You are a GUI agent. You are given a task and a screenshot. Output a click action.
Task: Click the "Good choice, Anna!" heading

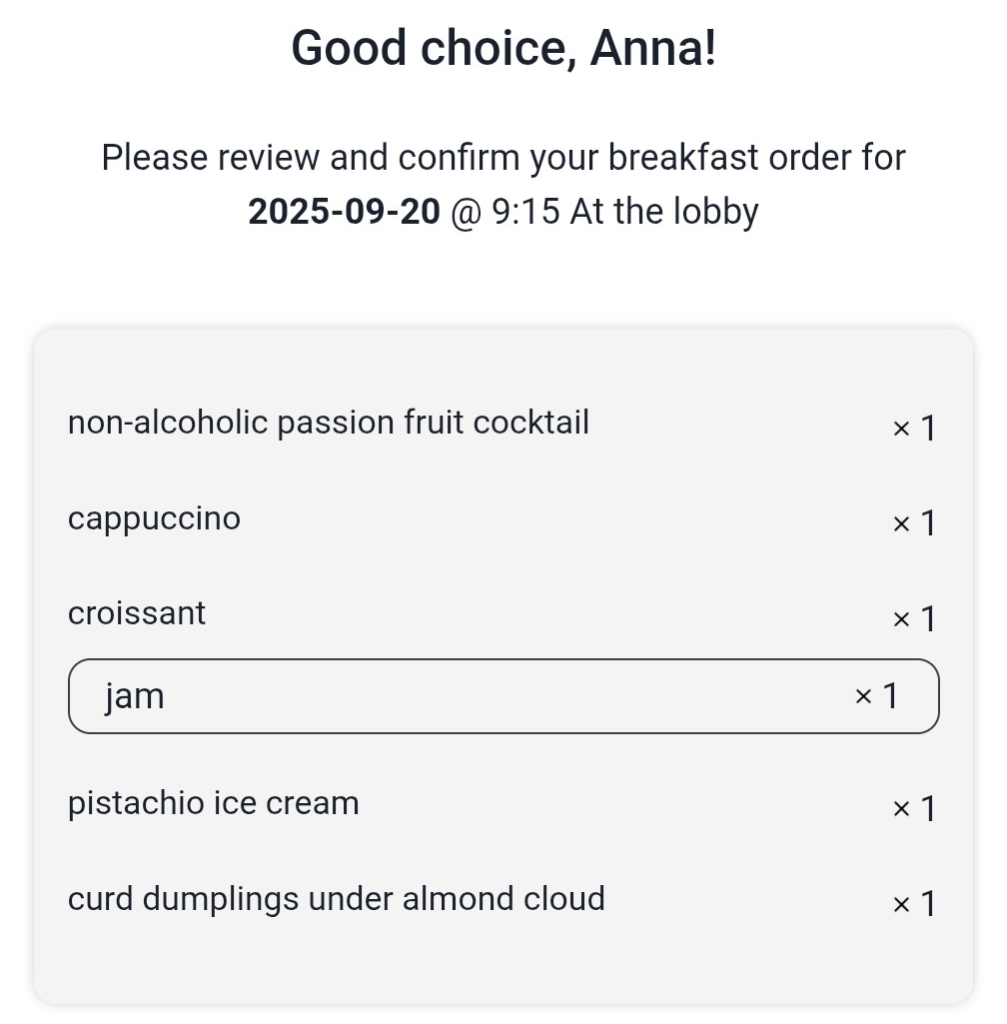504,48
